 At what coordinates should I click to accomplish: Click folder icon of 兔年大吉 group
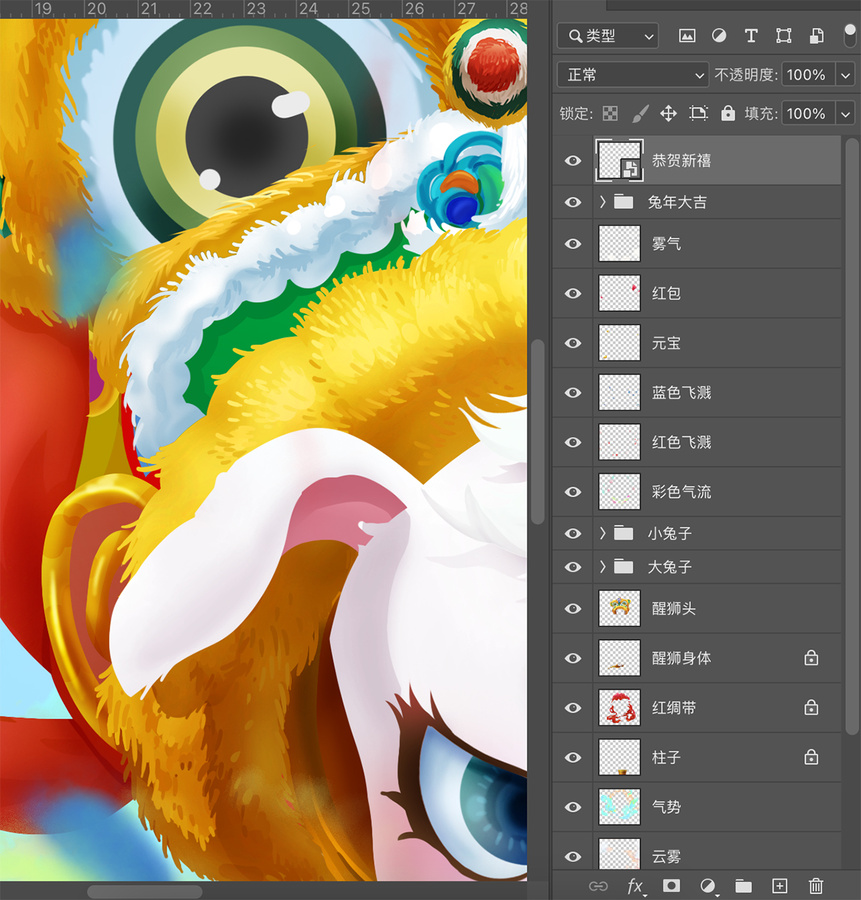(623, 202)
